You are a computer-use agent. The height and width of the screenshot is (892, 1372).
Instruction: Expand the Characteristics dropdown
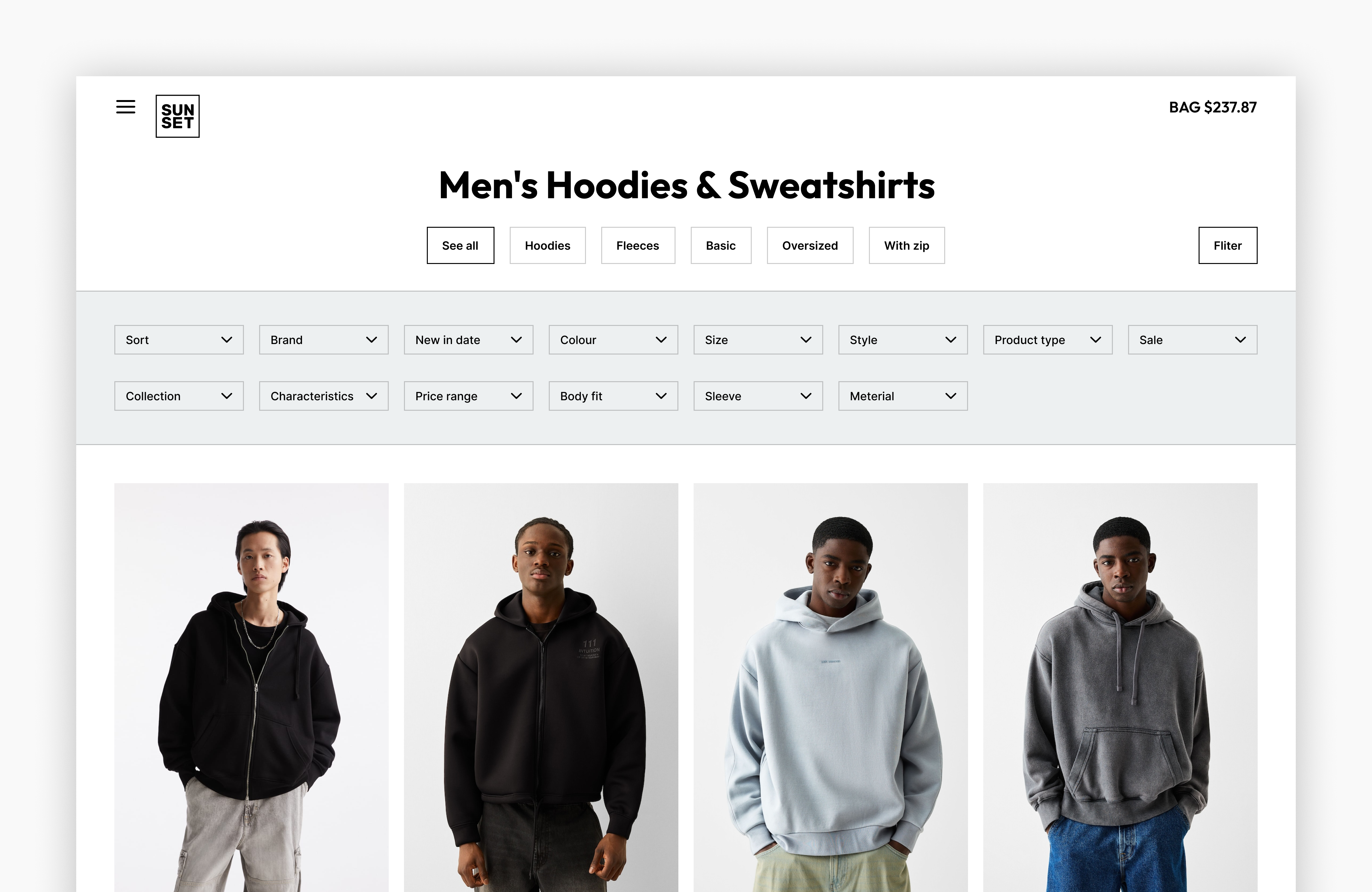(x=323, y=396)
